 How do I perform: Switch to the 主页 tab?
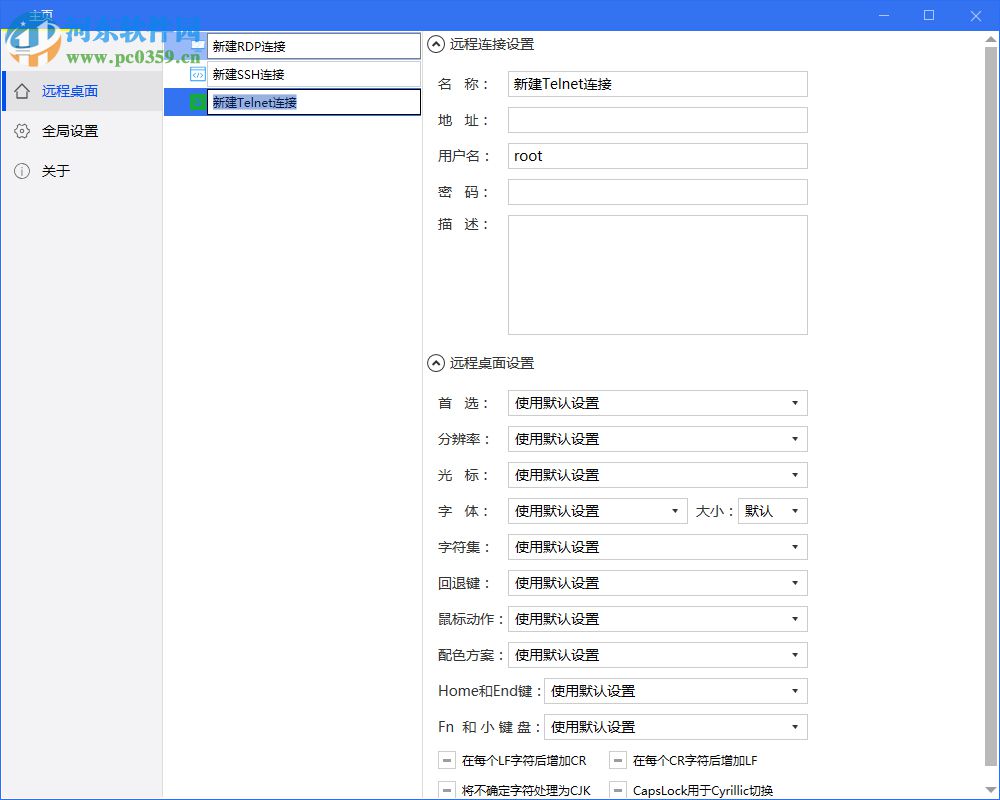[42, 15]
